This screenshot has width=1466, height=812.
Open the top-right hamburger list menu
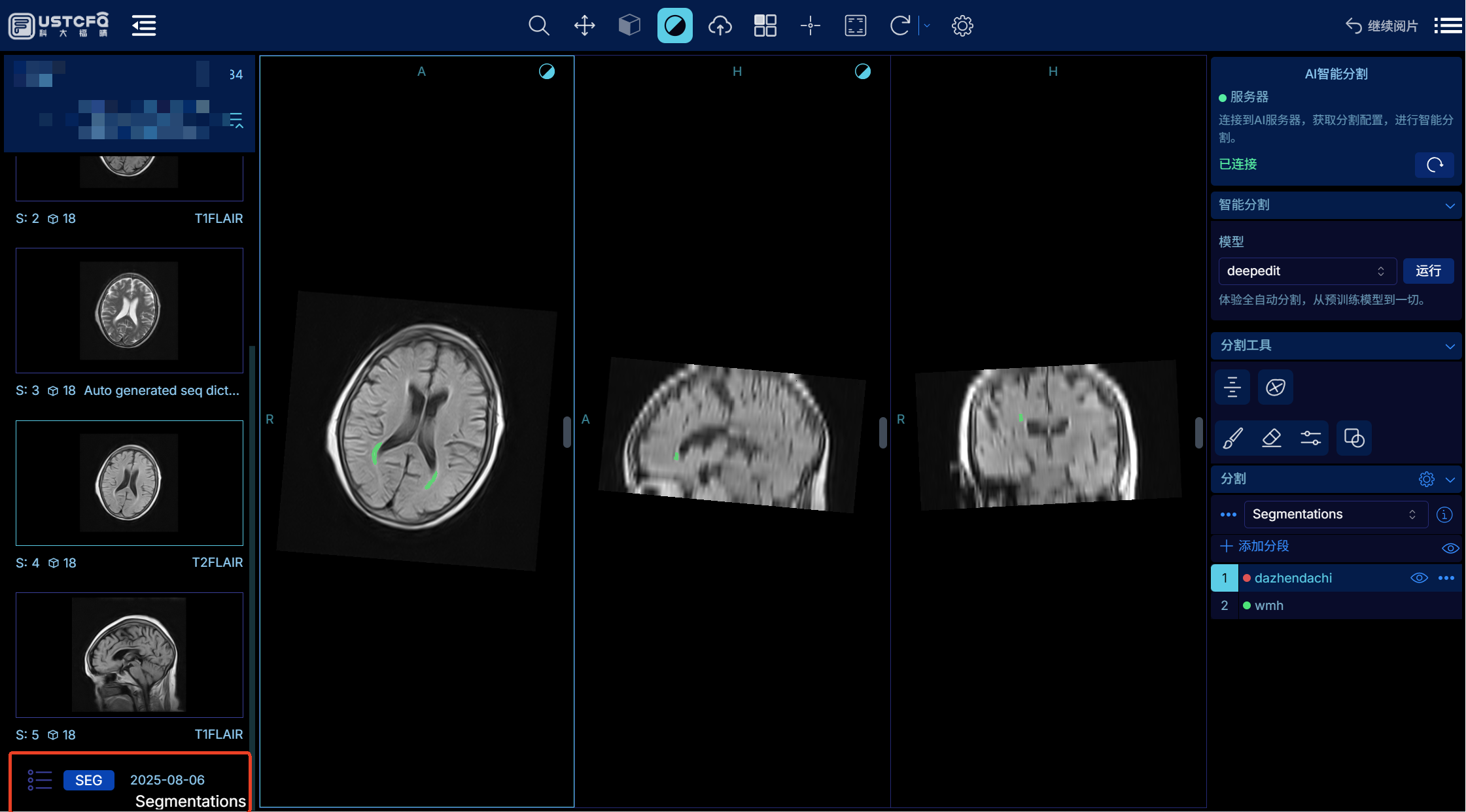tap(1448, 26)
